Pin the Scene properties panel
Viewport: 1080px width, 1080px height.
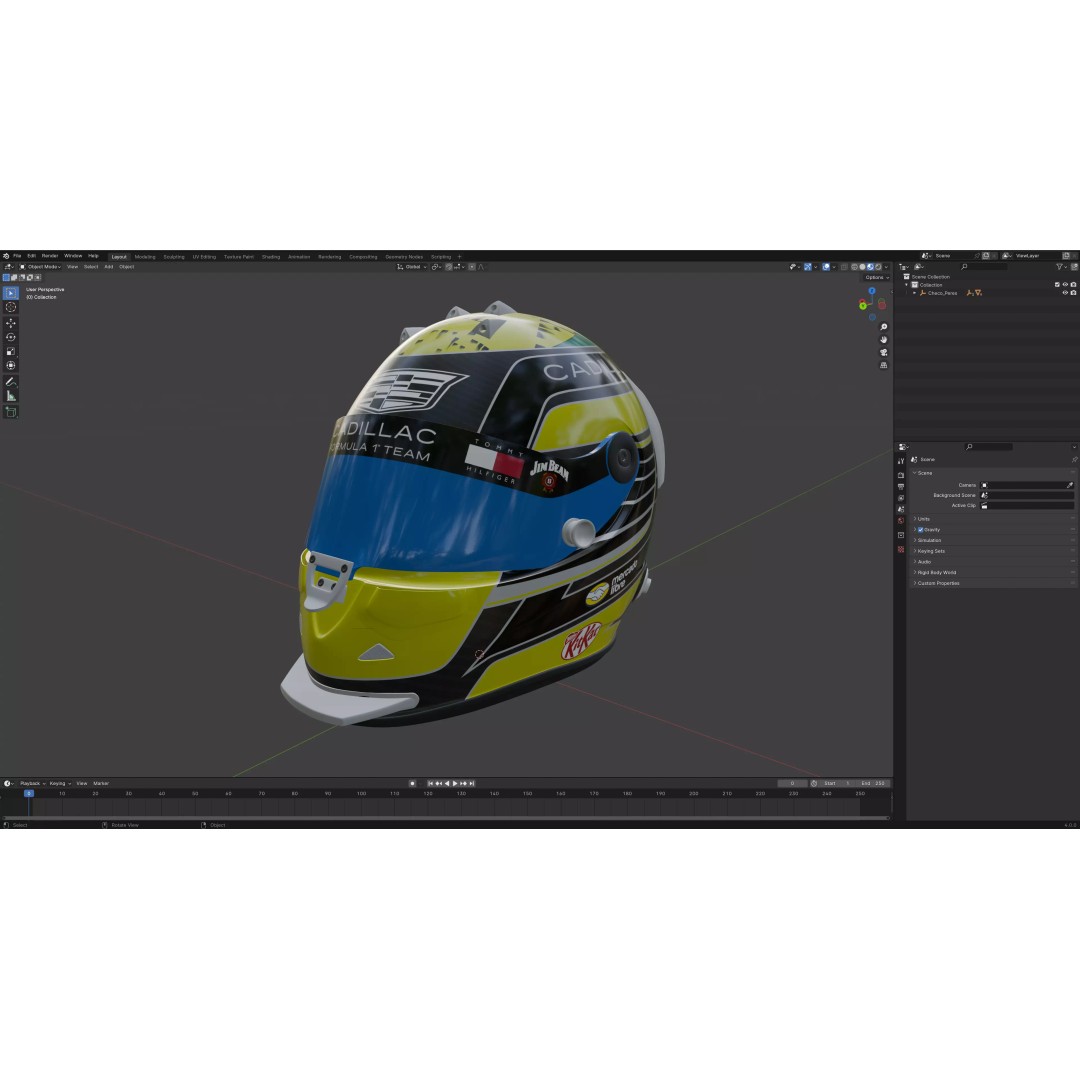point(1074,459)
